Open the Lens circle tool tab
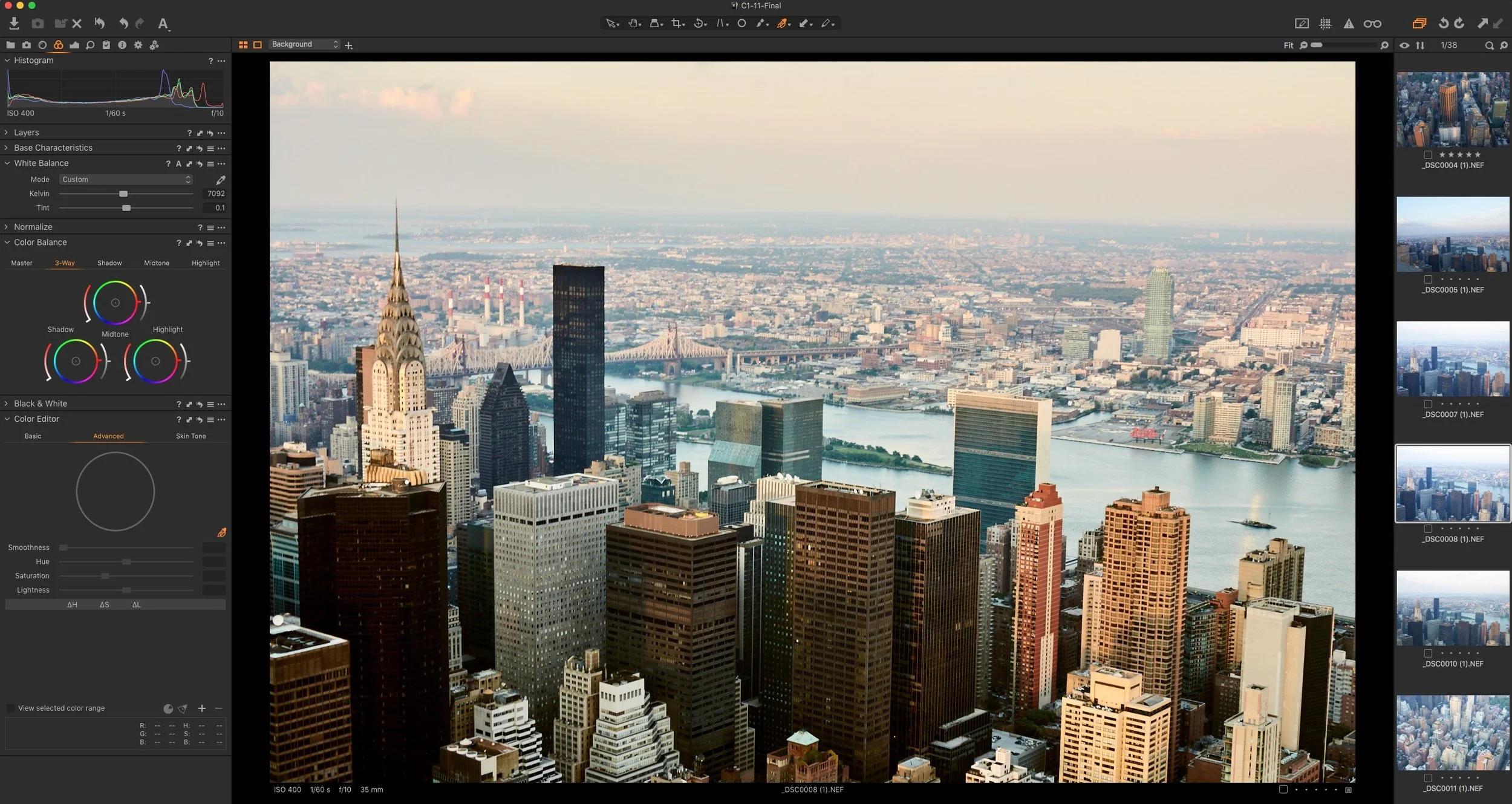The image size is (1512, 804). [x=42, y=45]
